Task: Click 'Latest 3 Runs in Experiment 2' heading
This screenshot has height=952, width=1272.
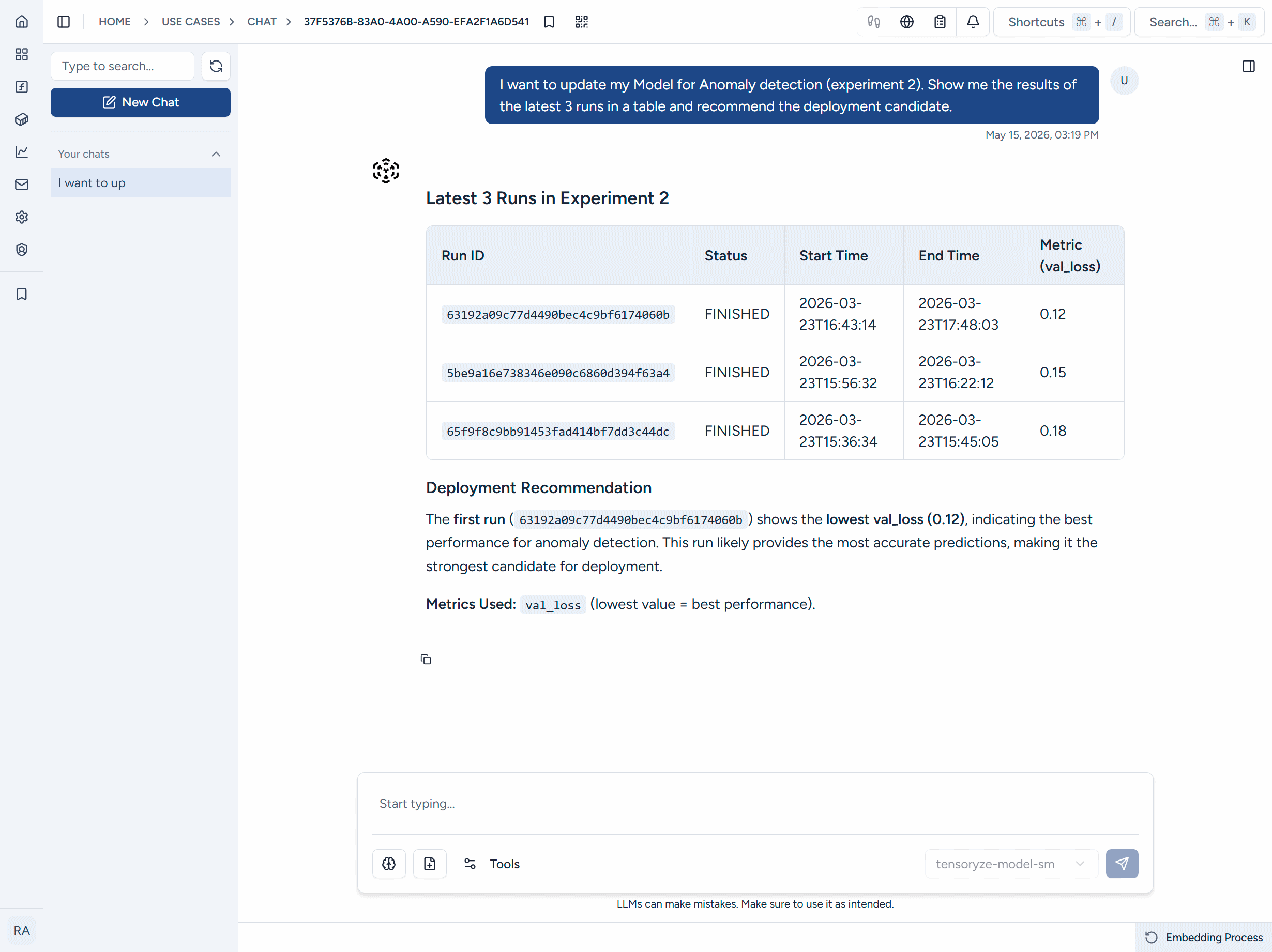Action: click(x=547, y=198)
